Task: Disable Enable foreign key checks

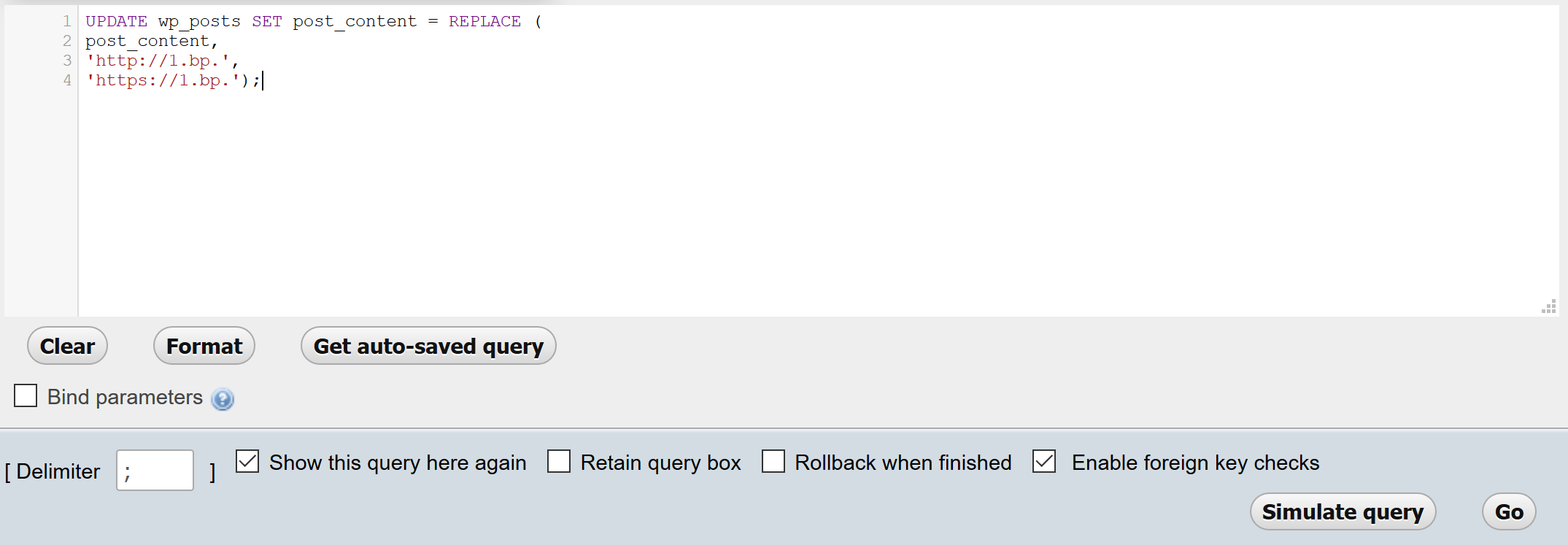Action: pos(1044,461)
